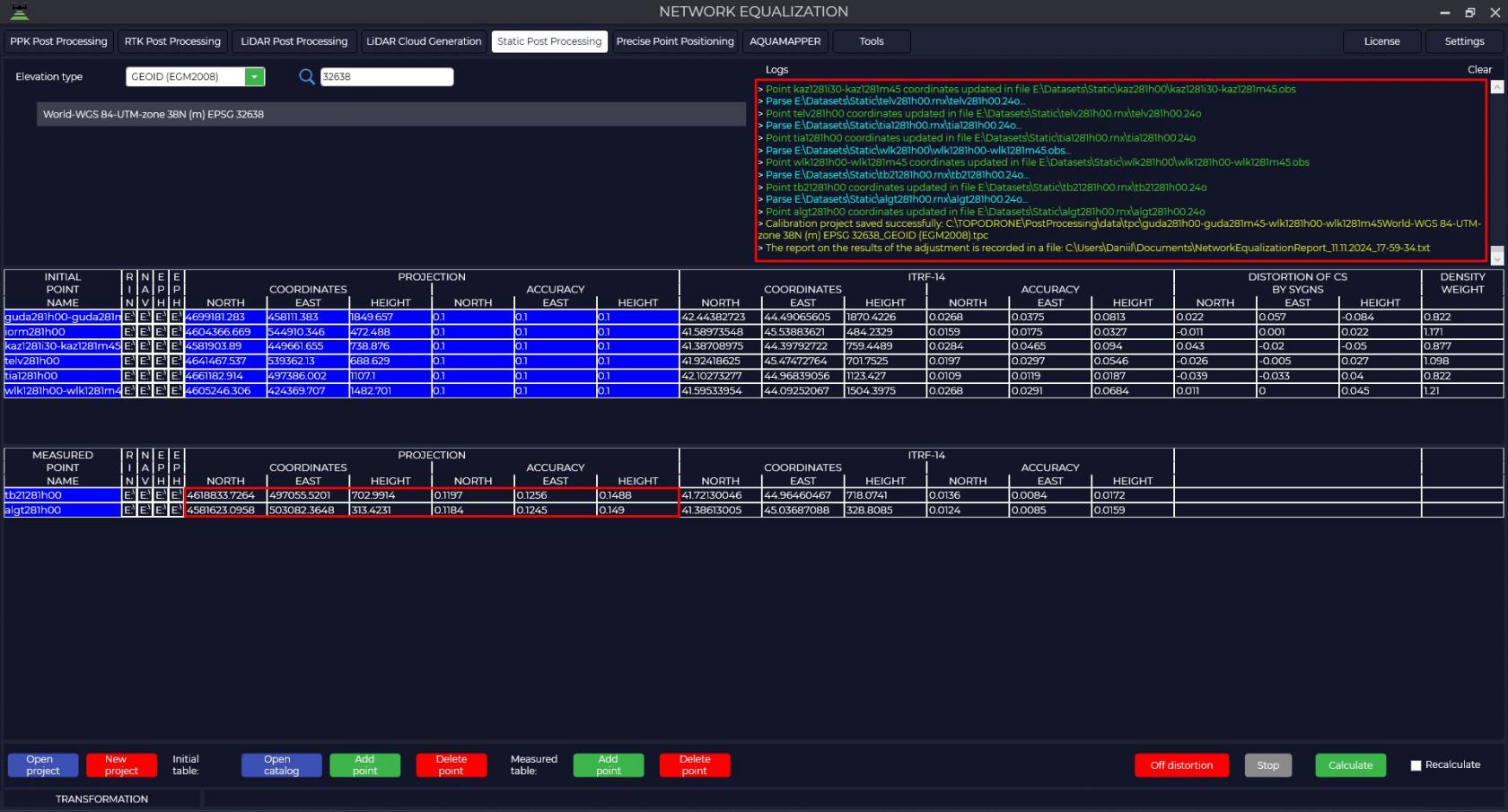Click the Stop button

tap(1268, 765)
